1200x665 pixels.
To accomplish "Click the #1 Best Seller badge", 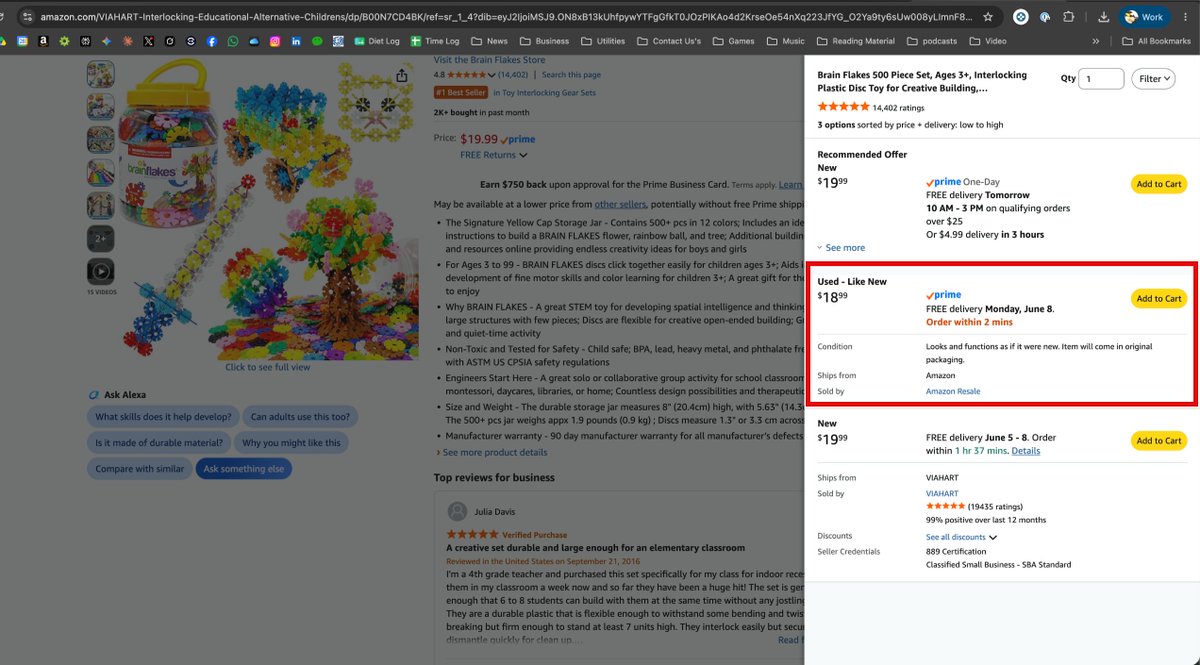I will point(461,93).
